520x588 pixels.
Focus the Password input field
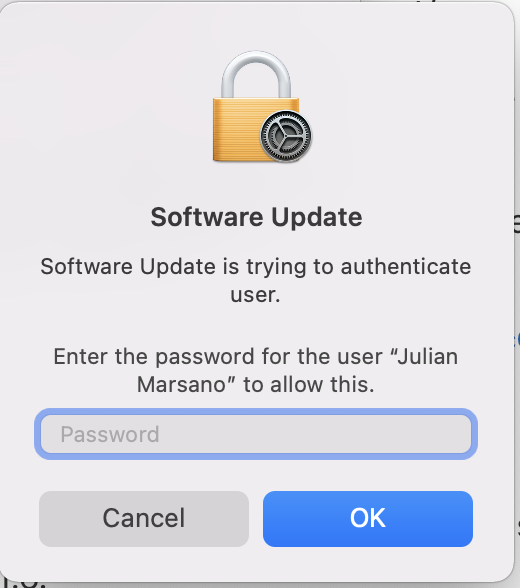pyautogui.click(x=256, y=434)
